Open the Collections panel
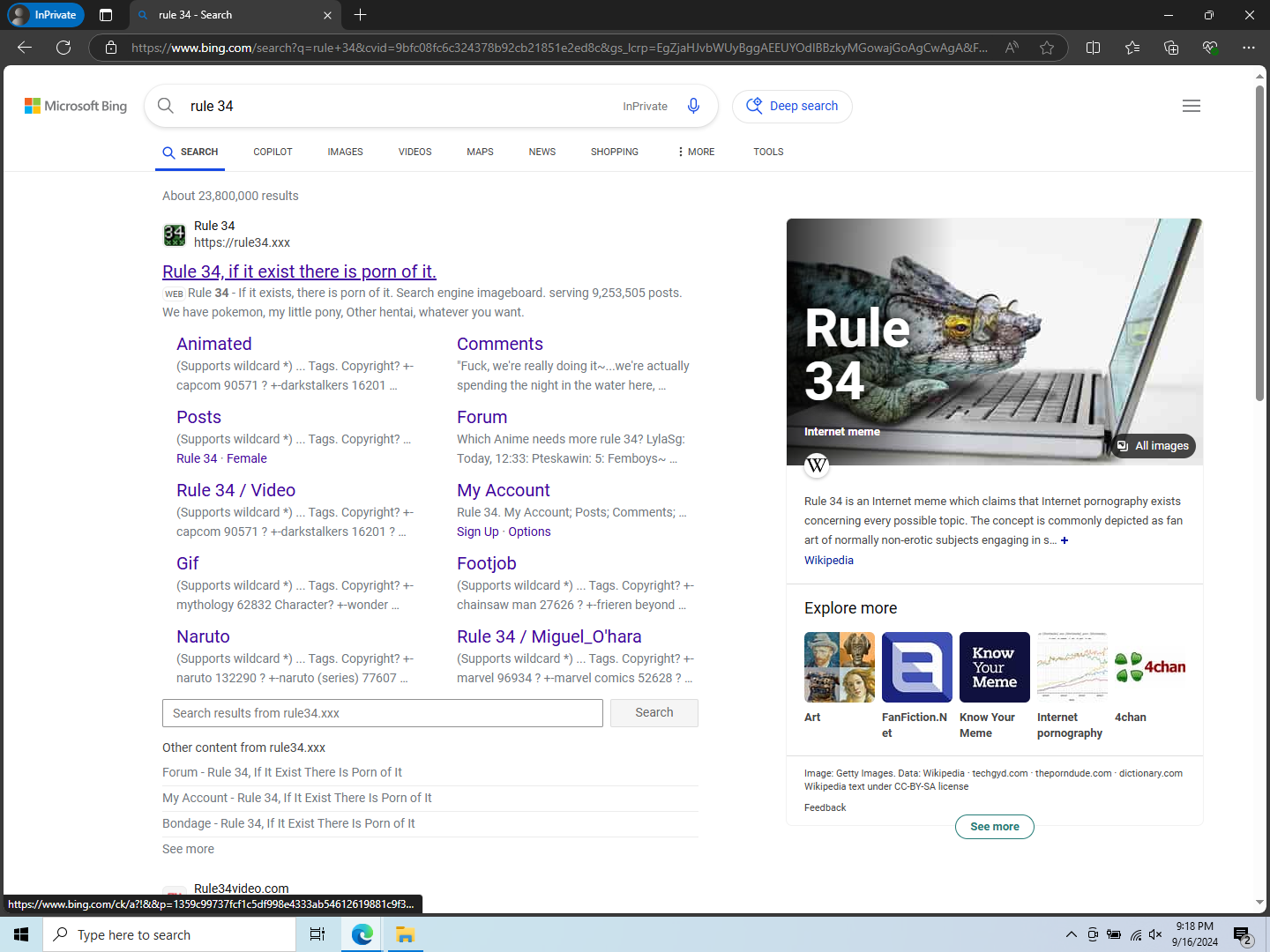Image resolution: width=1270 pixels, height=952 pixels. pos(1171,48)
